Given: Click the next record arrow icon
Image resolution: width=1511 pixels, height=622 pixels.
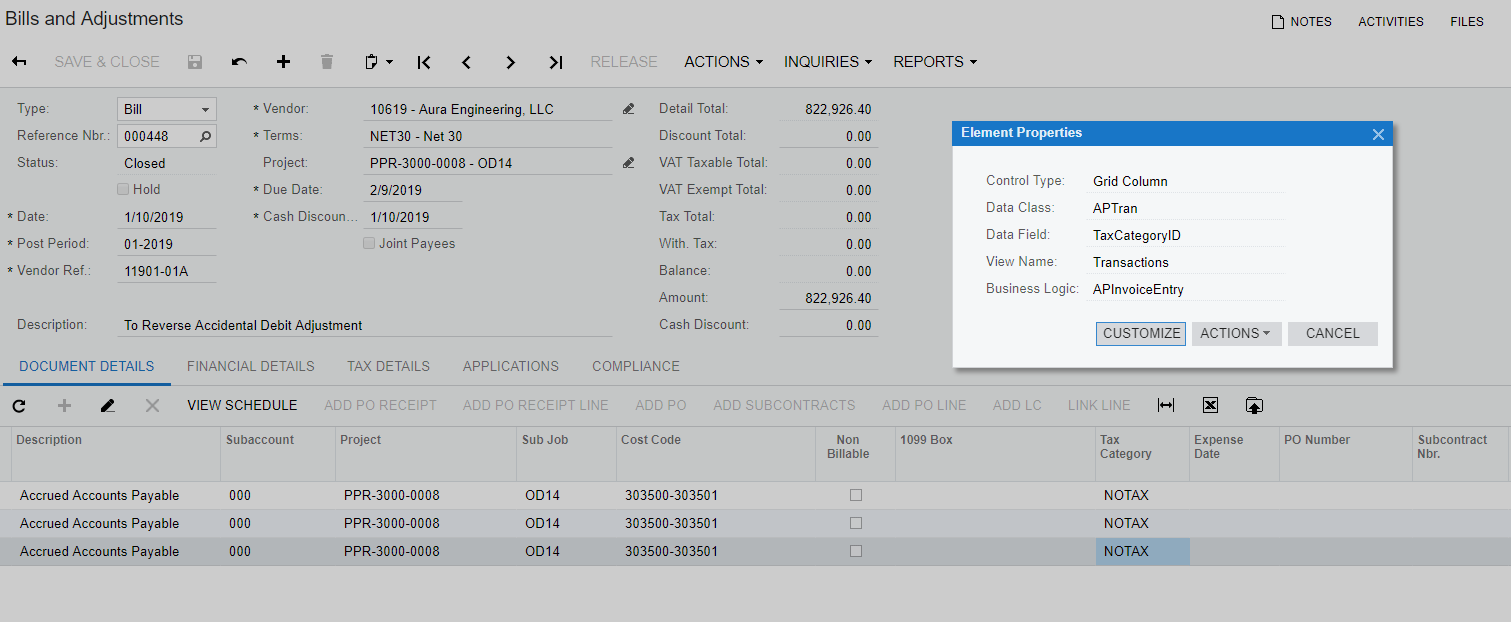Looking at the screenshot, I should [511, 62].
